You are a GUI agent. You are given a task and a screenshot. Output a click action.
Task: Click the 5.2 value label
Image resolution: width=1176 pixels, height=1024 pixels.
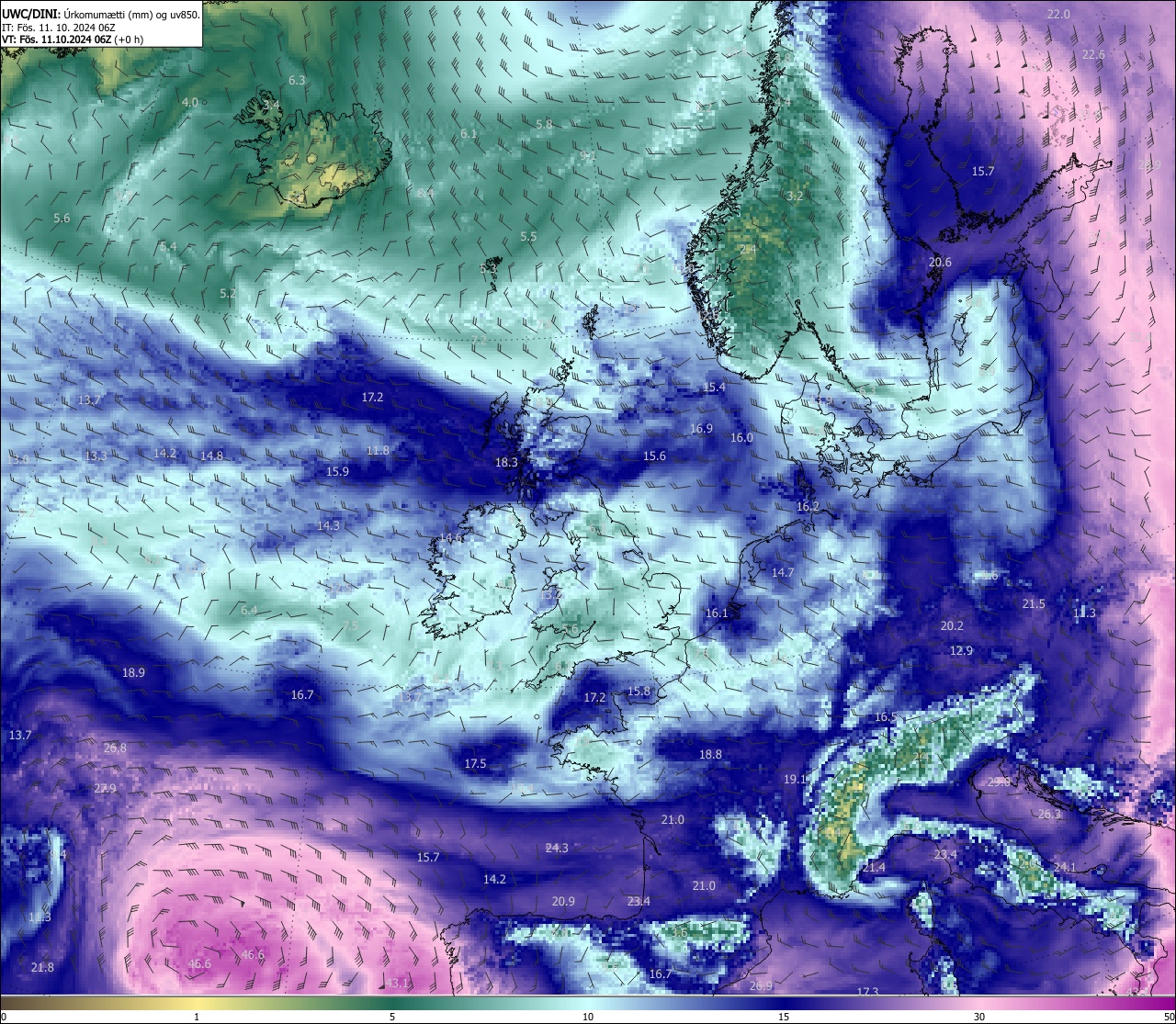pos(228,293)
